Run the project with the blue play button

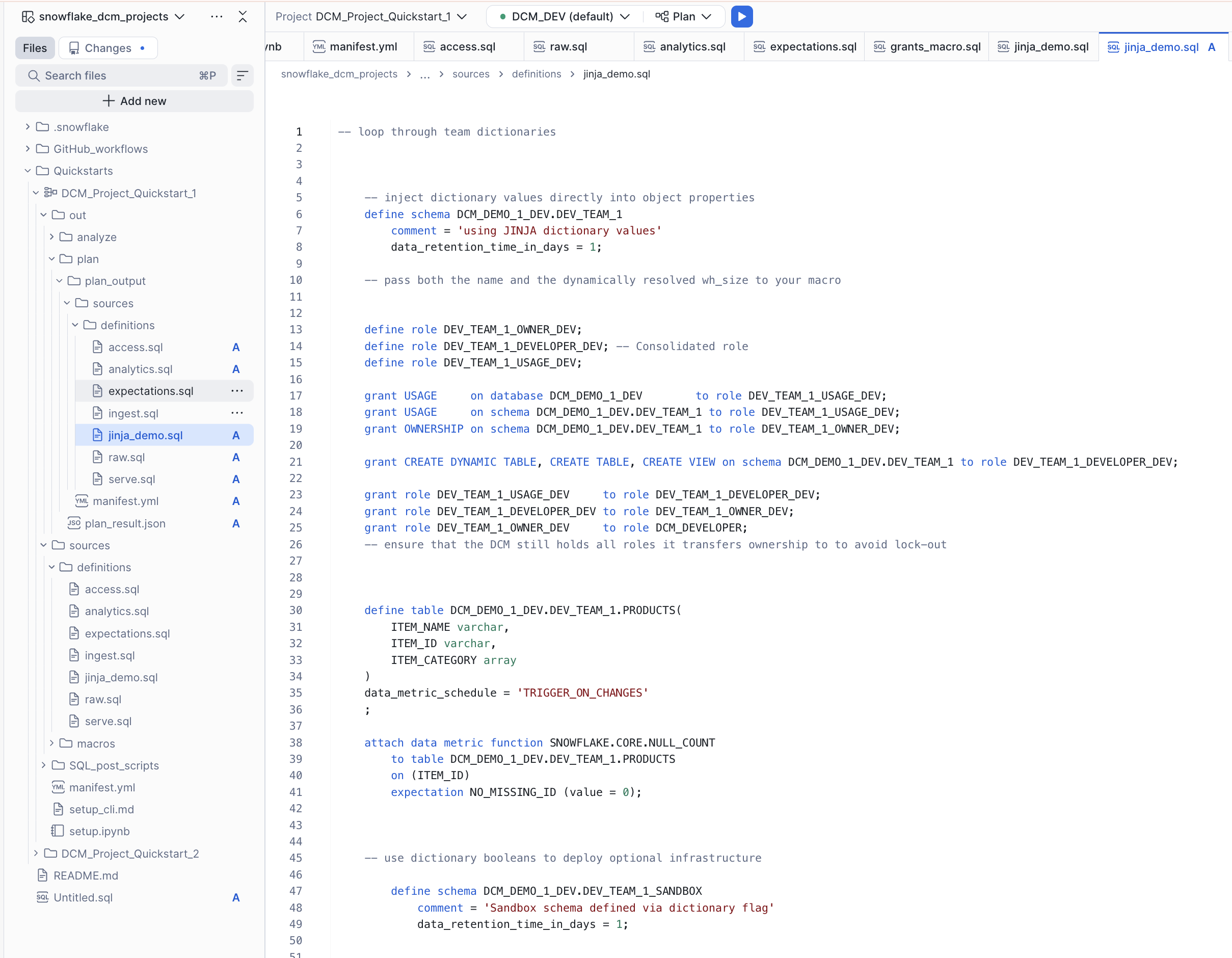[742, 16]
